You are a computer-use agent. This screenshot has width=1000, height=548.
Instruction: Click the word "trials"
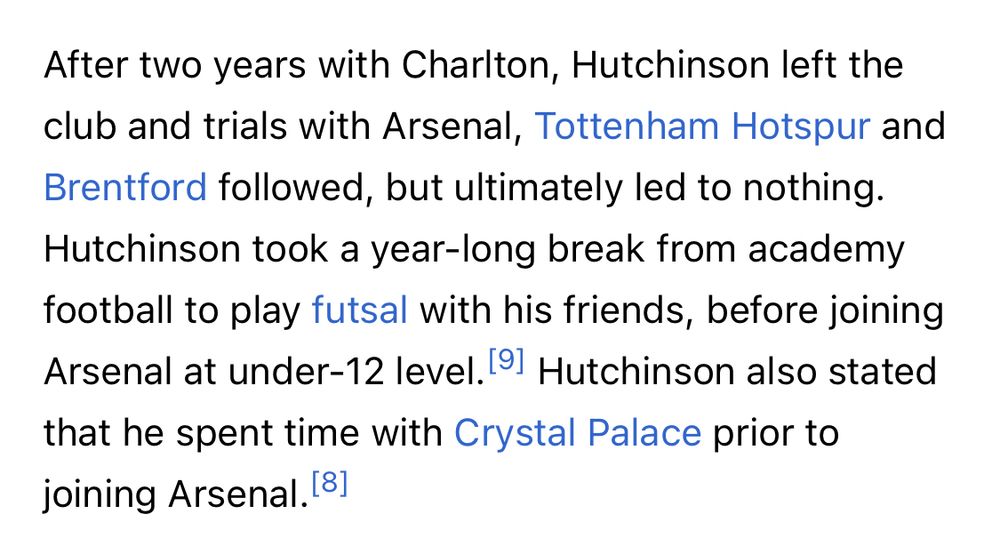pyautogui.click(x=246, y=126)
